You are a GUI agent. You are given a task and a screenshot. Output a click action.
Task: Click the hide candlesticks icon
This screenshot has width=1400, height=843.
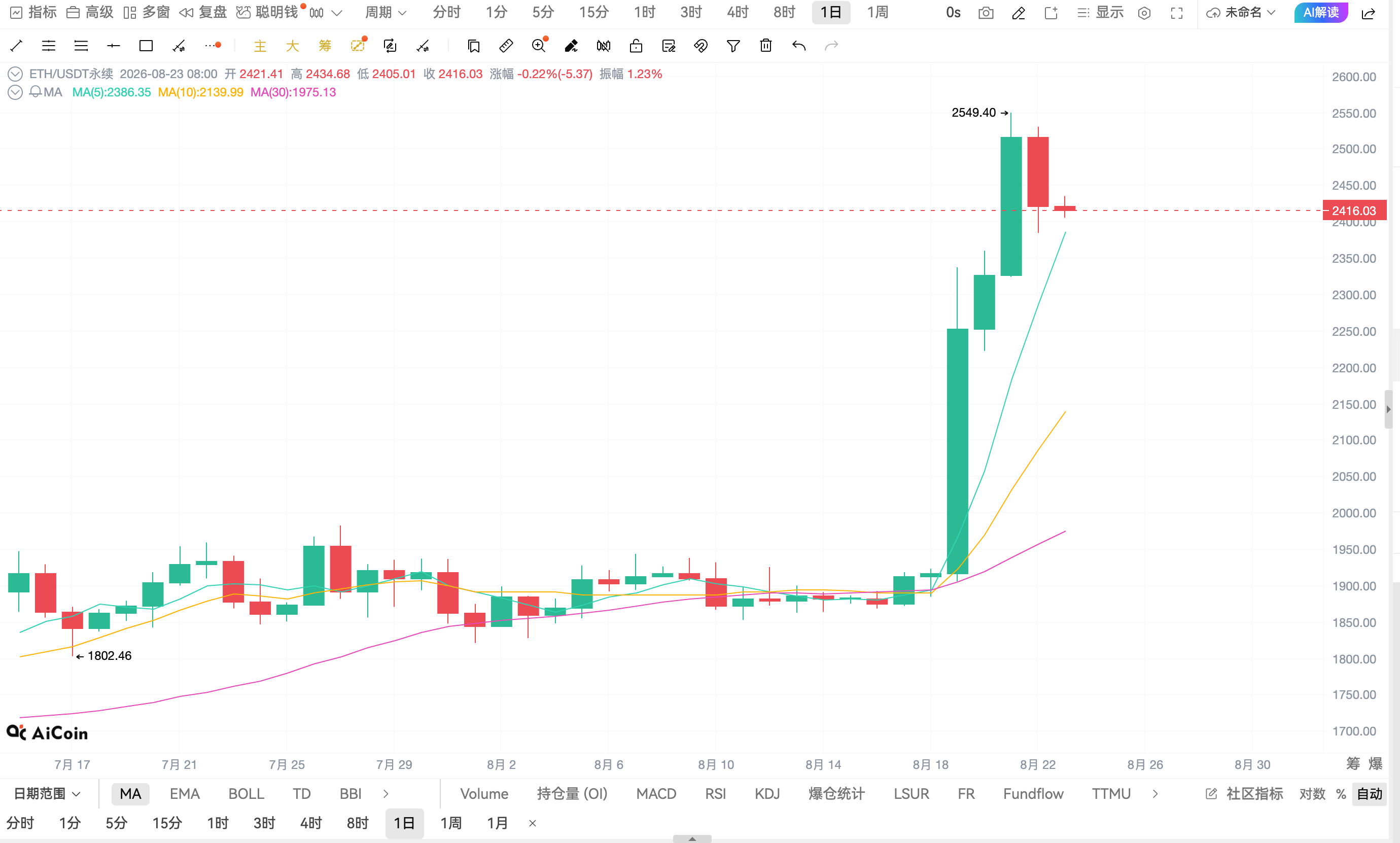(604, 46)
